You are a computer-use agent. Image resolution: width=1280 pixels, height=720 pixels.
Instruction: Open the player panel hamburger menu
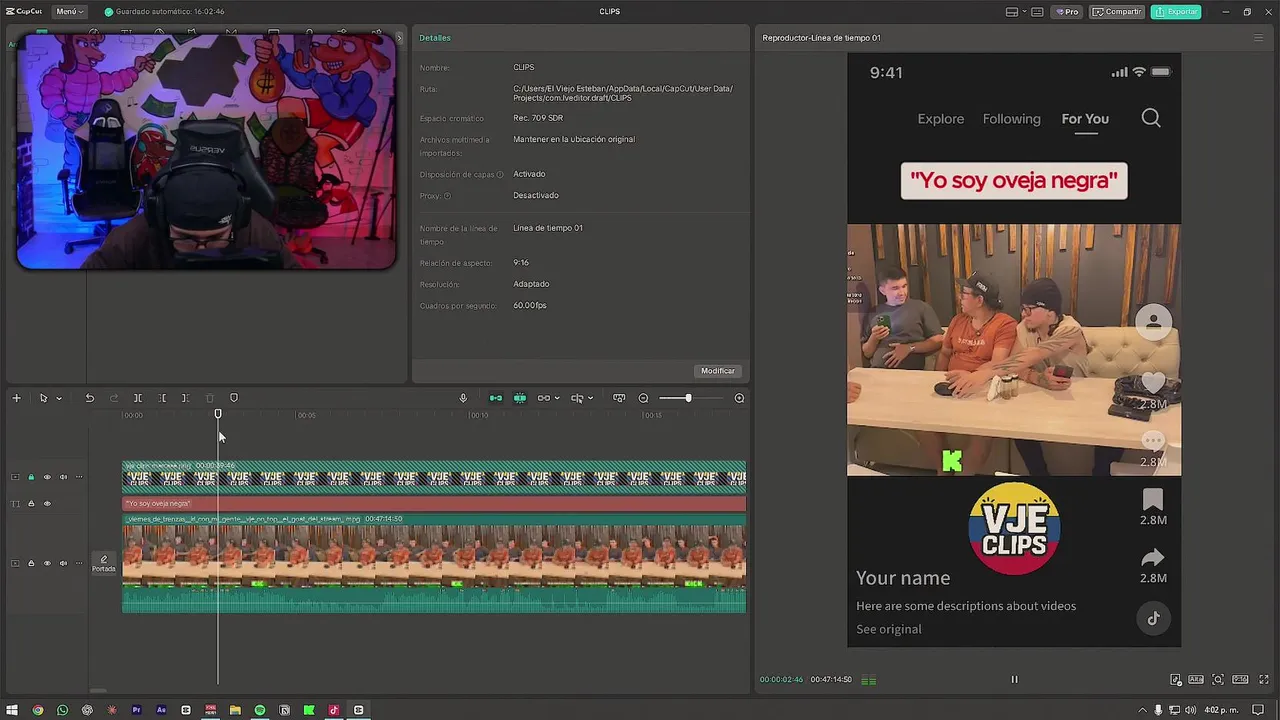[1259, 38]
